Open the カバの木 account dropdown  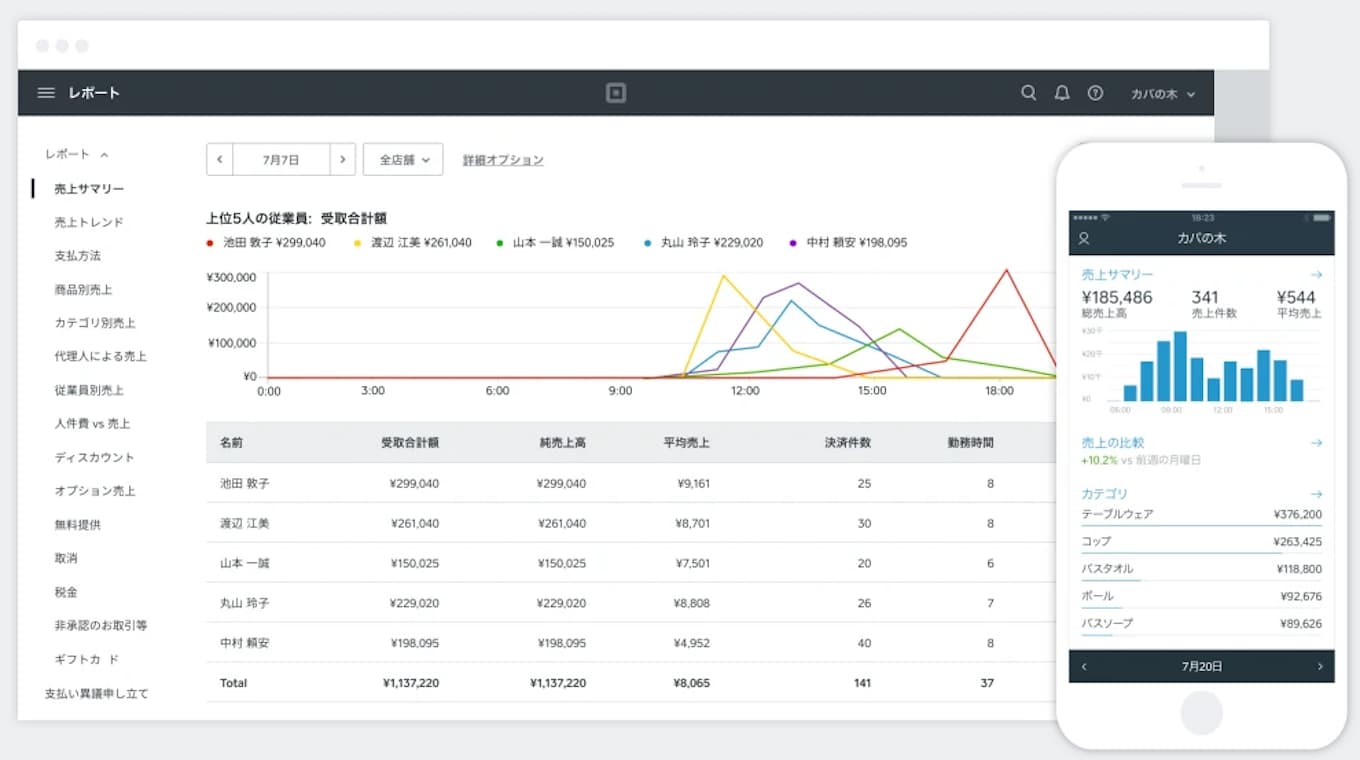click(1162, 94)
